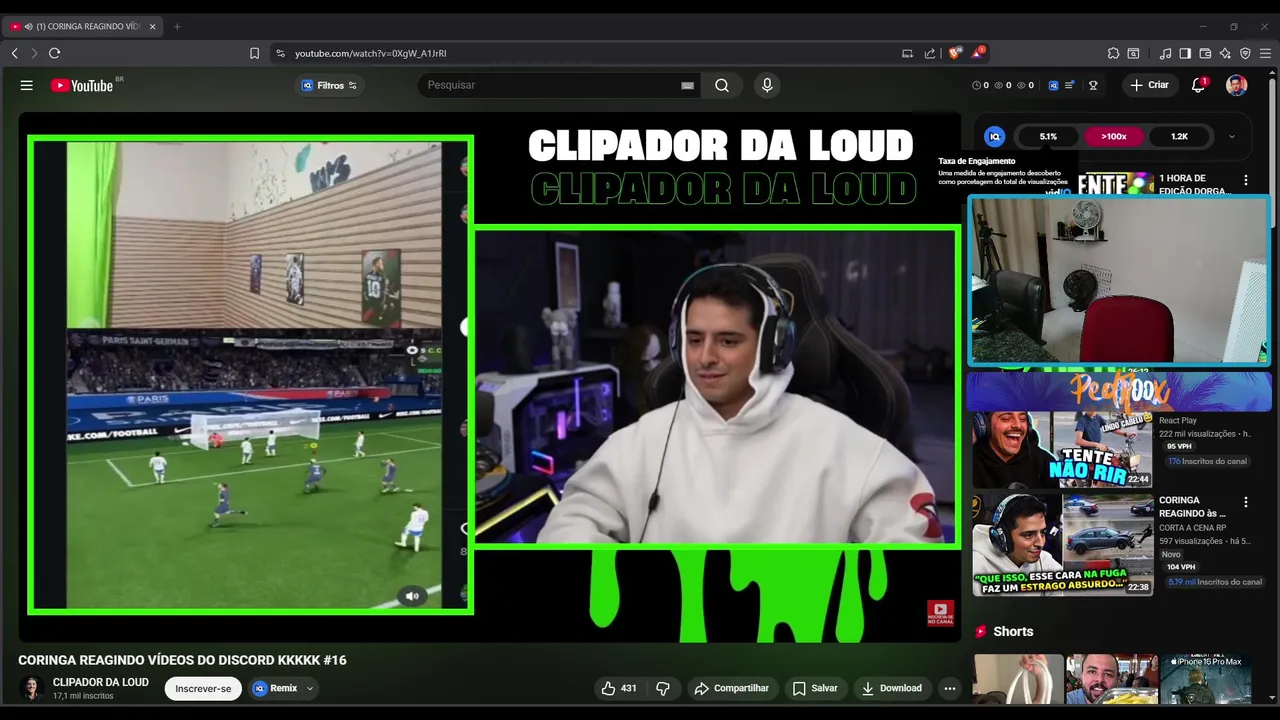Click vidIQ round logo in stats panel
The image size is (1280, 720).
pos(995,136)
